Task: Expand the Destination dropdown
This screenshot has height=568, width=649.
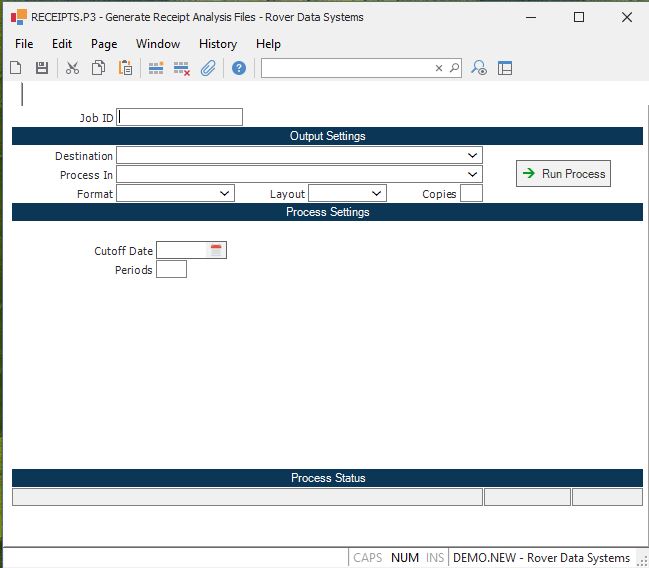Action: [x=472, y=156]
